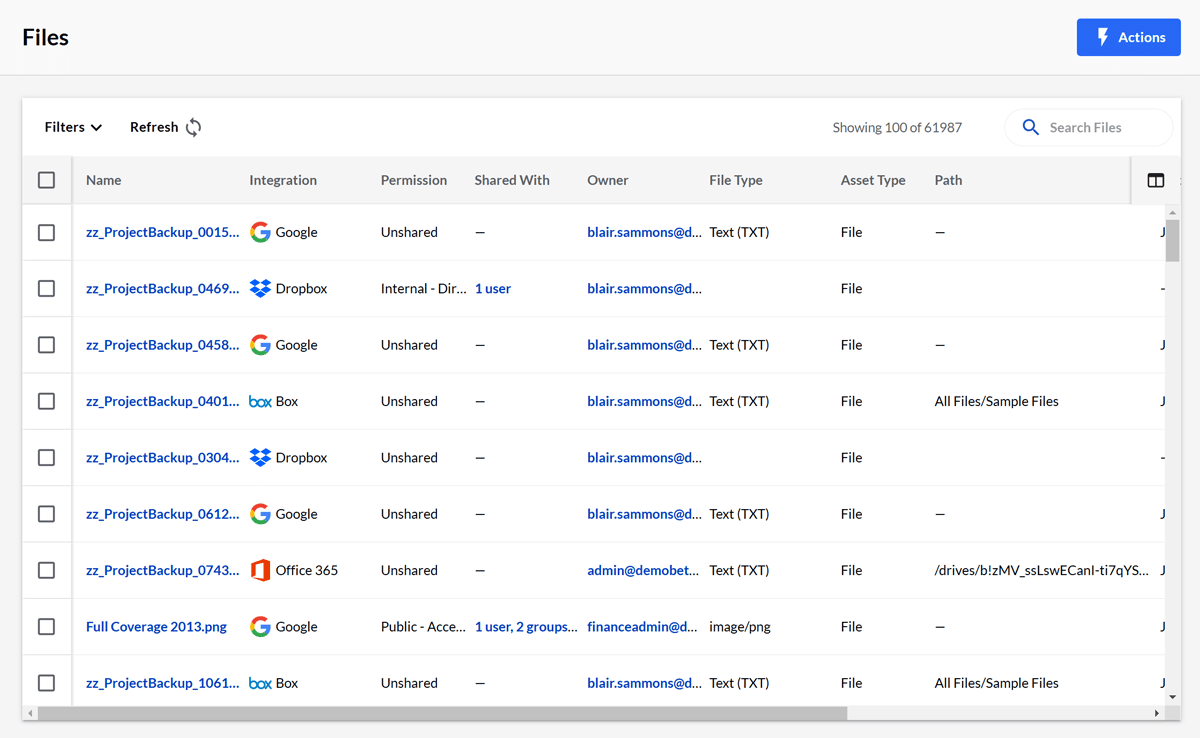The height and width of the screenshot is (738, 1200).
Task: Expand the Filters dropdown
Action: tap(73, 127)
